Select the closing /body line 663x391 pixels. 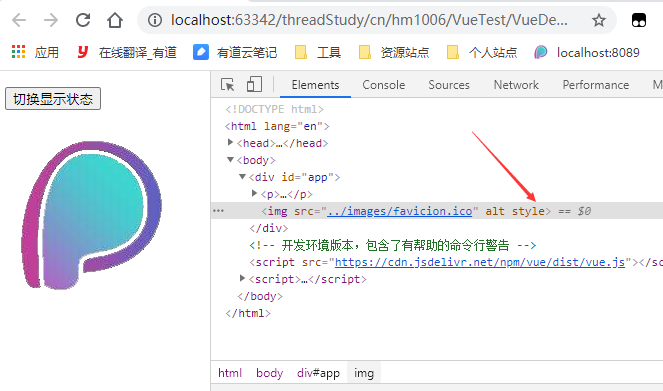[260, 296]
